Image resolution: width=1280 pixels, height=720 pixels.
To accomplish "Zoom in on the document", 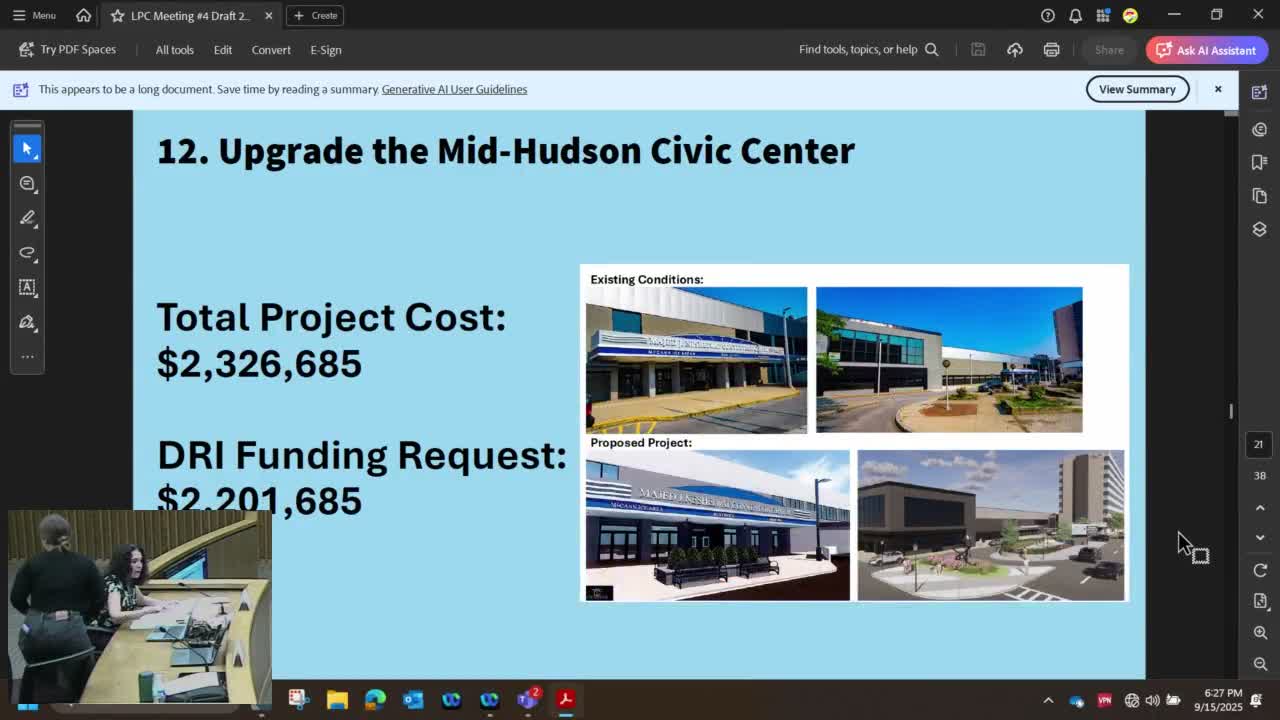I will (1260, 633).
